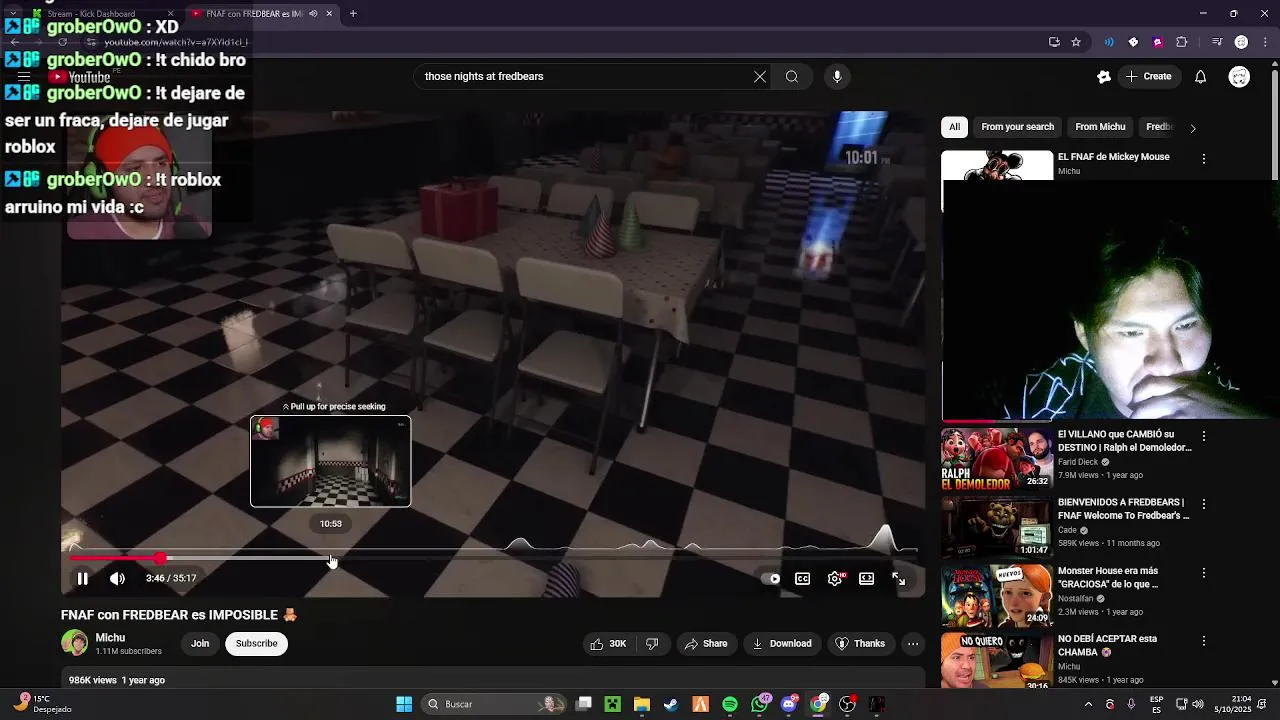Click the search magnifier button
Screen dimensions: 1280x720
[792, 76]
